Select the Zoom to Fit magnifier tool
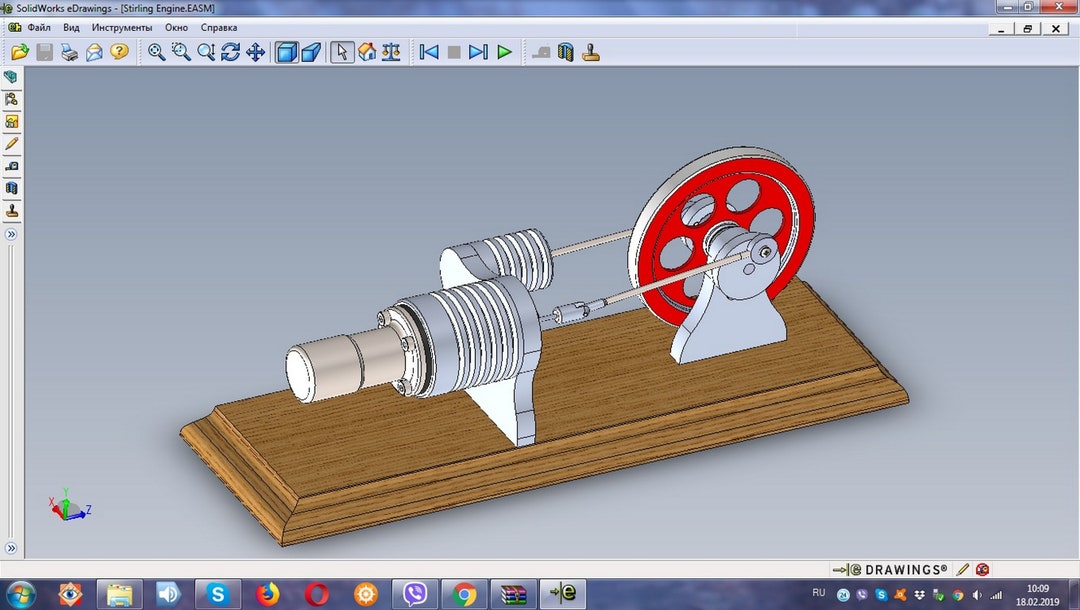This screenshot has width=1080, height=610. coord(156,52)
